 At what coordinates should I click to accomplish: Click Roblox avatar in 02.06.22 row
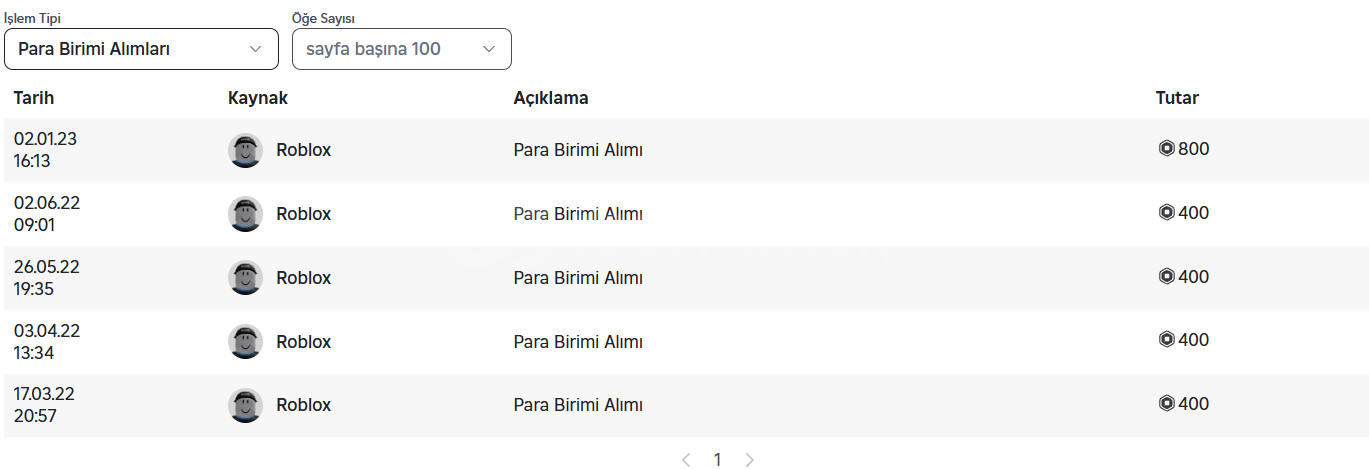point(245,214)
